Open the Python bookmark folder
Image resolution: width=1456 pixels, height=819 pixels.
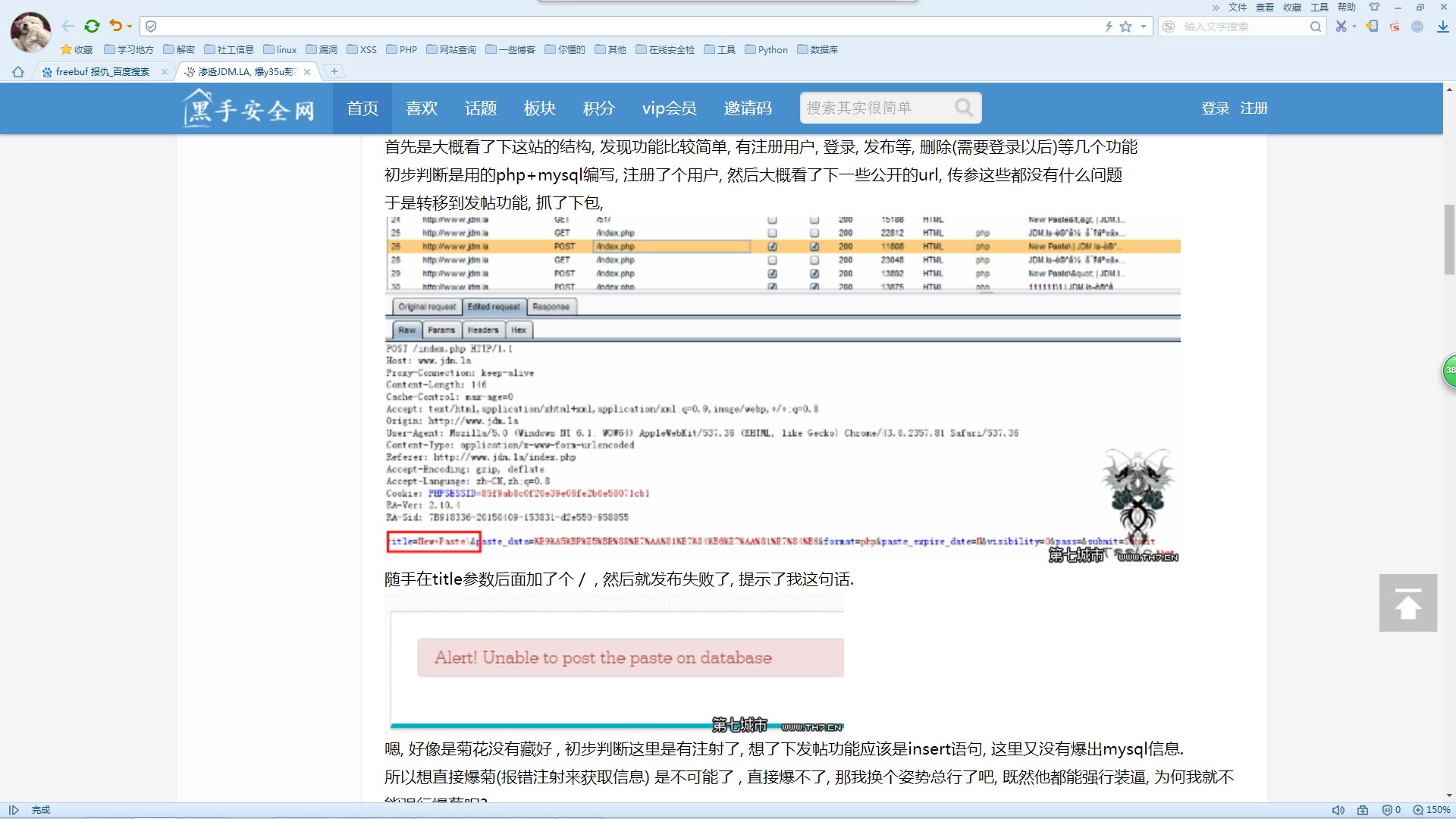pos(766,49)
